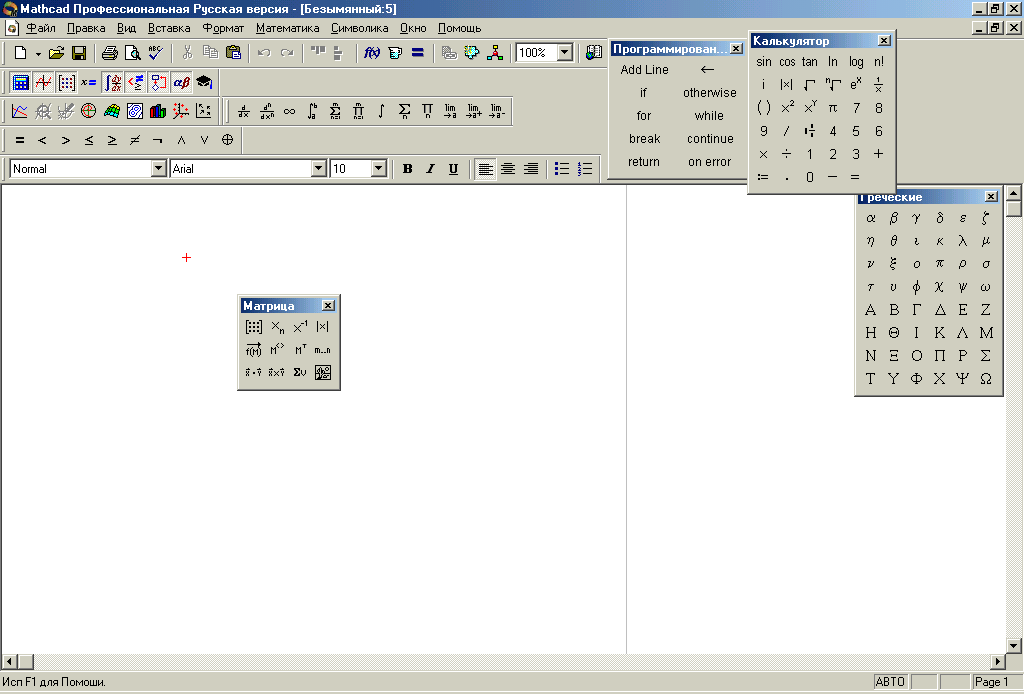The image size is (1024, 694).
Task: Open the font size 10 dropdown
Action: (378, 168)
